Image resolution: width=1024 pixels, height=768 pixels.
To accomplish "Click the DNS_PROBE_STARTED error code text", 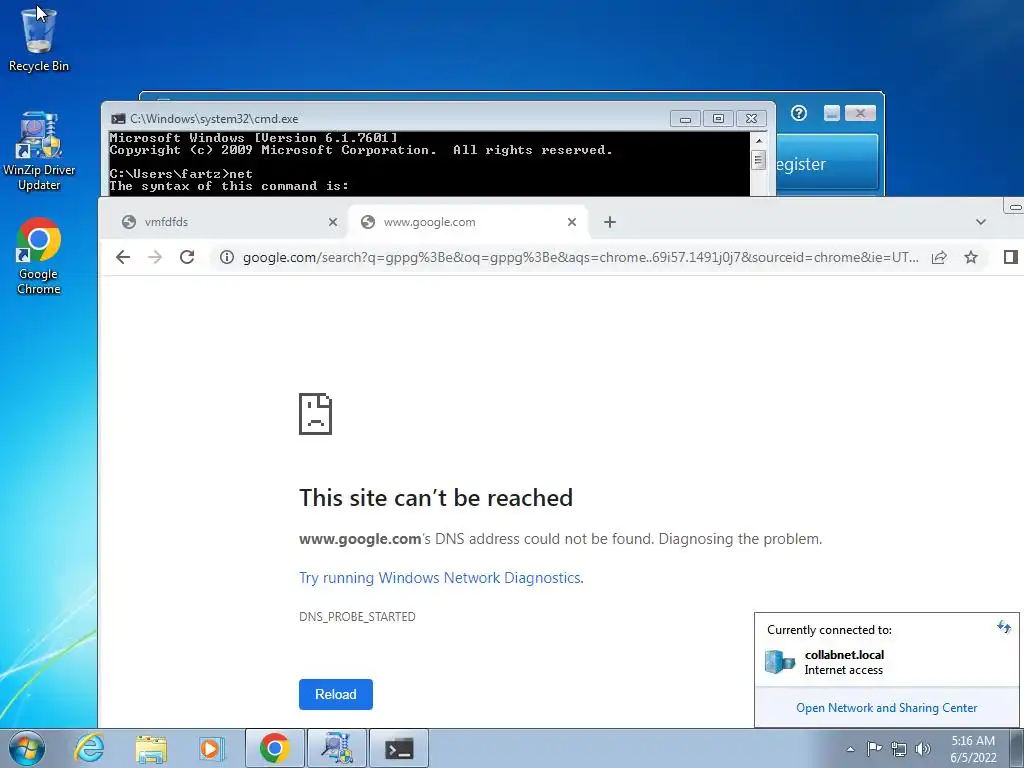I will click(357, 616).
